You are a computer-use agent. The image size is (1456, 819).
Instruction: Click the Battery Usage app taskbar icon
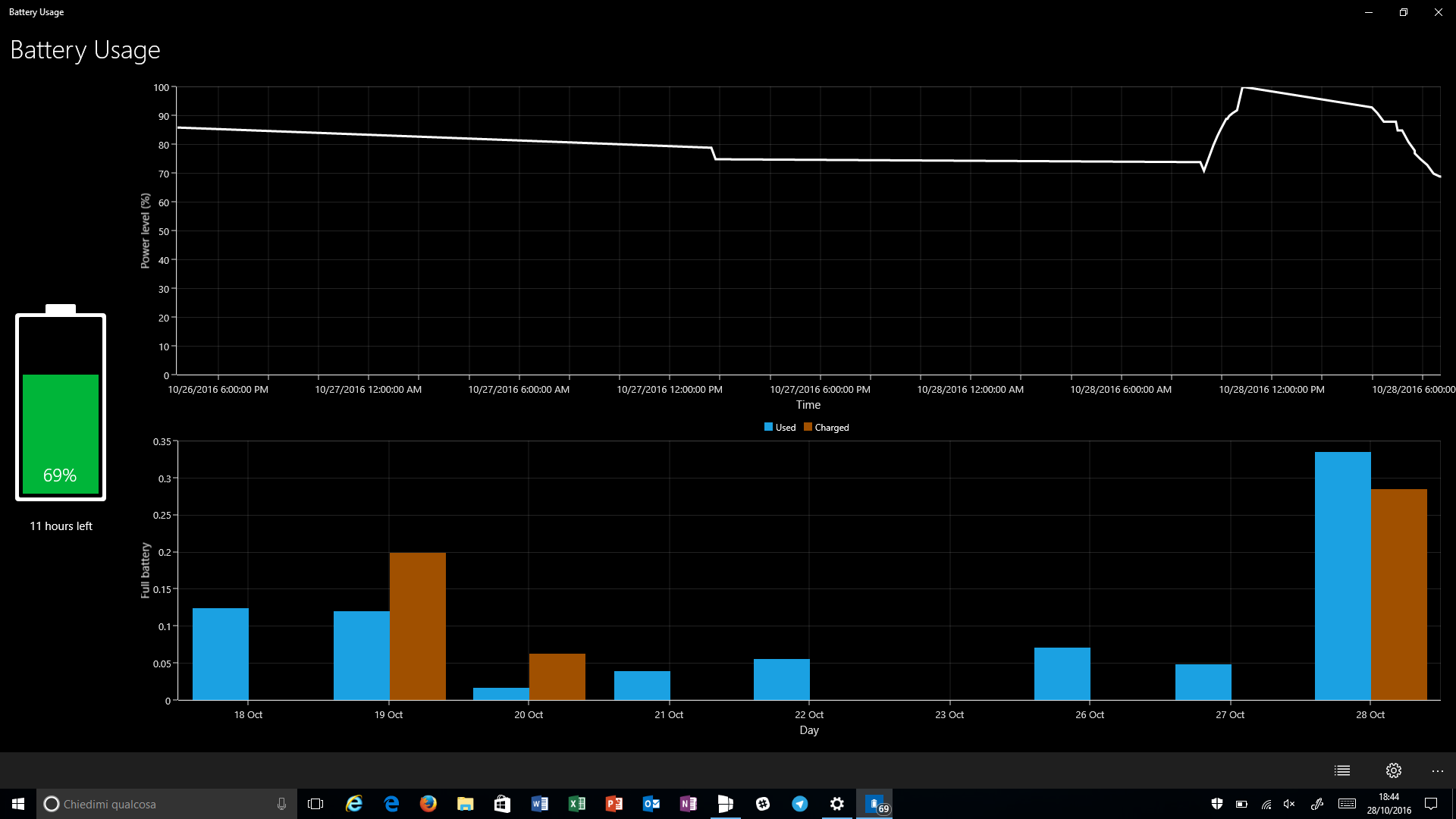click(x=874, y=804)
